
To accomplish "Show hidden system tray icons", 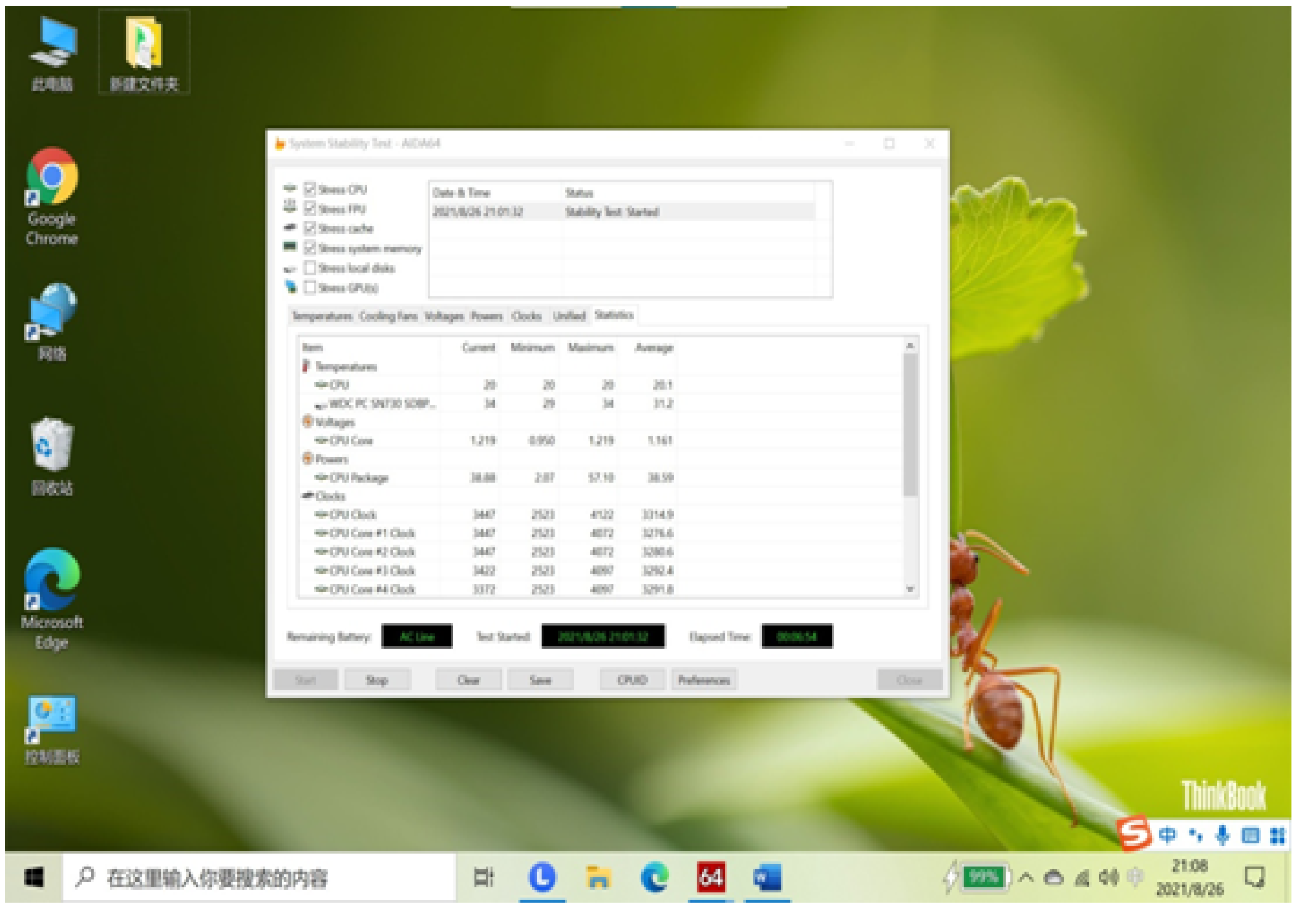I will click(1026, 878).
